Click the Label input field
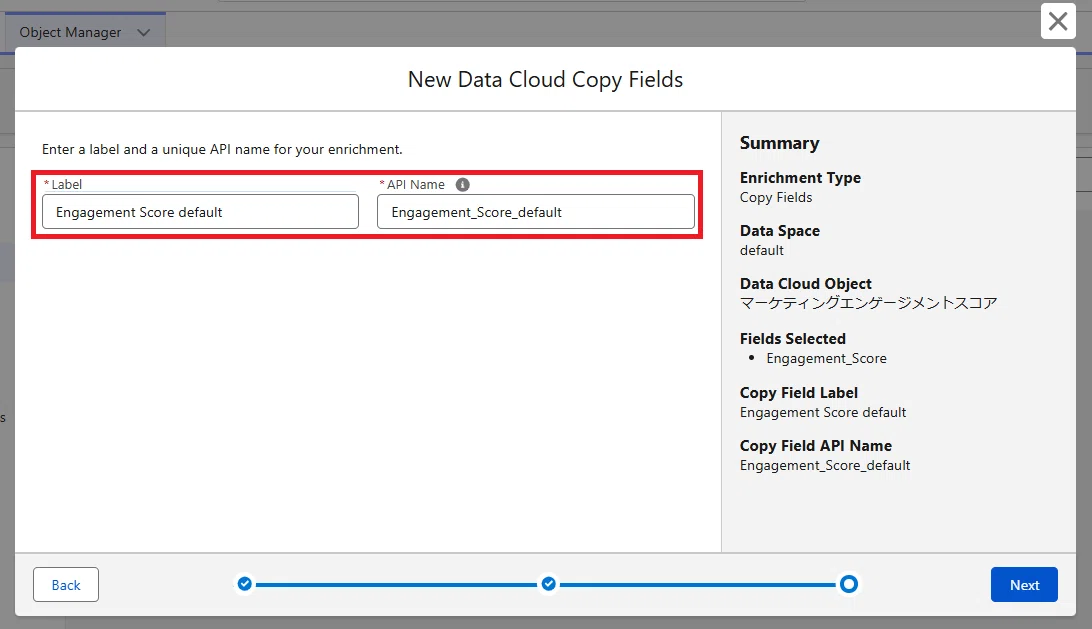The image size is (1092, 629). (x=201, y=212)
